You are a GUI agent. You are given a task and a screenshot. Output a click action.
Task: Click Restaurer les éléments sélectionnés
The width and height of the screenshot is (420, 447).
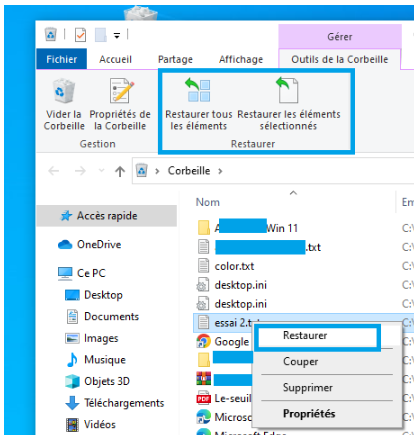click(289, 105)
